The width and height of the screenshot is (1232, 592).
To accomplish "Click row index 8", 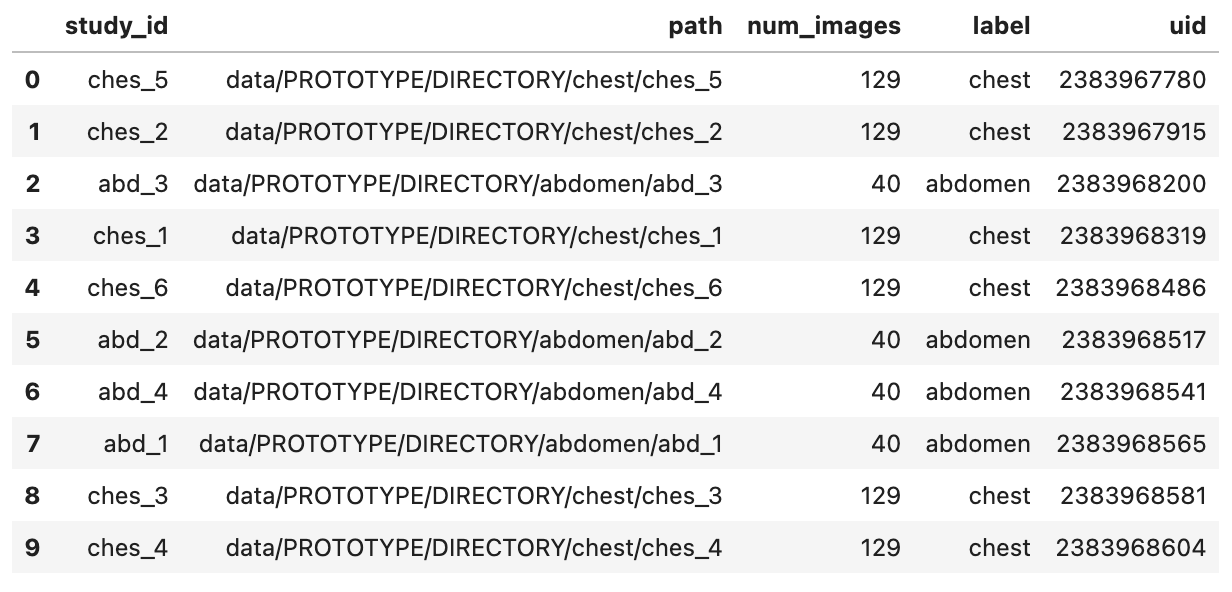I will pyautogui.click(x=32, y=496).
